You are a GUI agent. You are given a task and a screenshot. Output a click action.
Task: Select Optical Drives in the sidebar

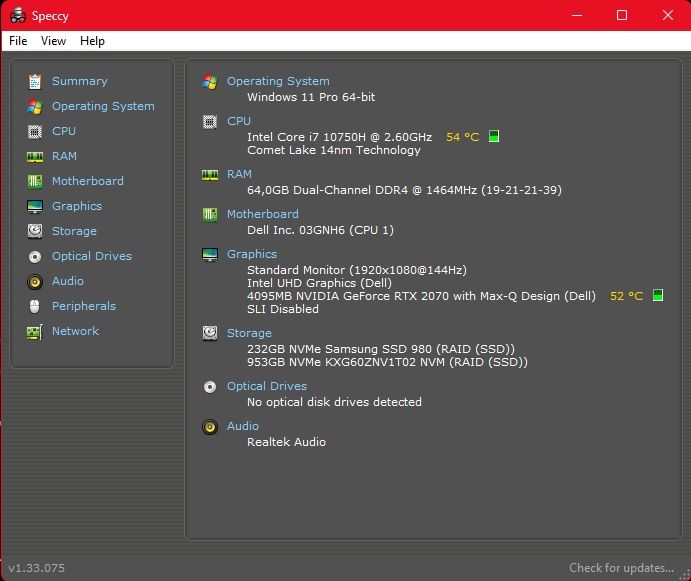(92, 256)
